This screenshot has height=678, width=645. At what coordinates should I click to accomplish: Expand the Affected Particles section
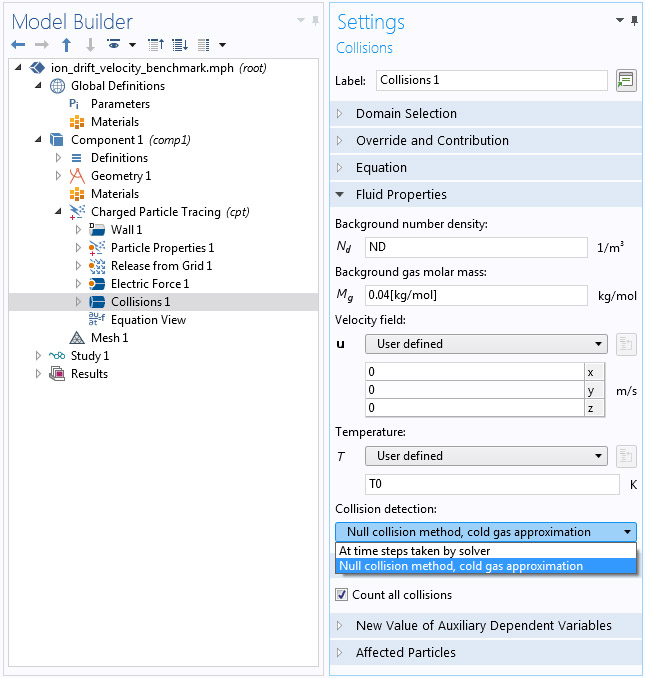point(405,653)
